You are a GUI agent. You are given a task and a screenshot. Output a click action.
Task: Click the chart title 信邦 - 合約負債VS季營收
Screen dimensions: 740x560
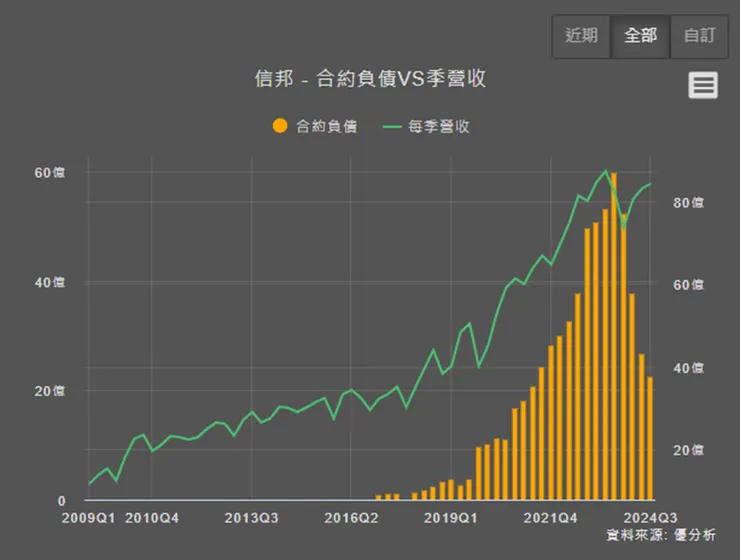370,79
